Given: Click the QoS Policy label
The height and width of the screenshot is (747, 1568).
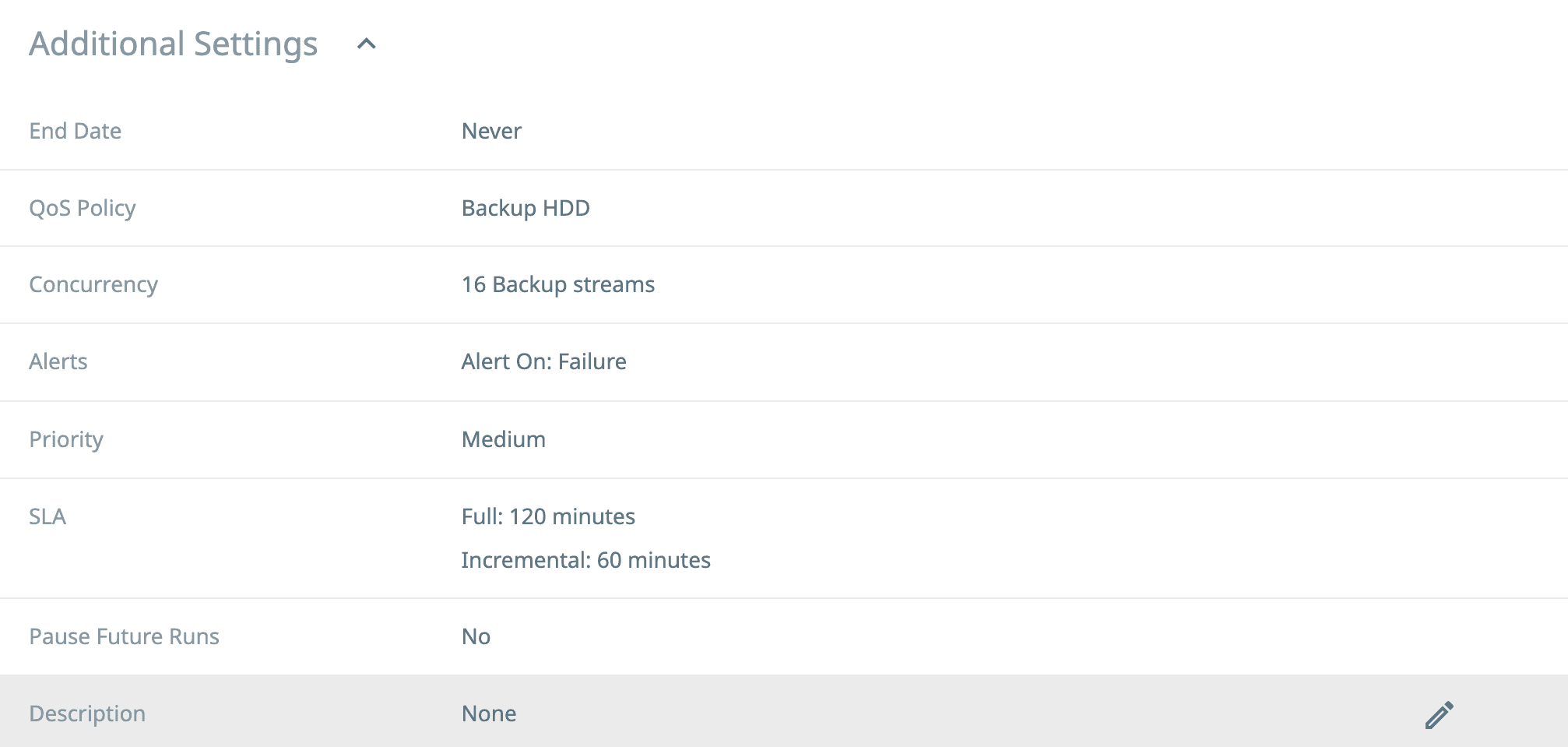Looking at the screenshot, I should (x=82, y=208).
